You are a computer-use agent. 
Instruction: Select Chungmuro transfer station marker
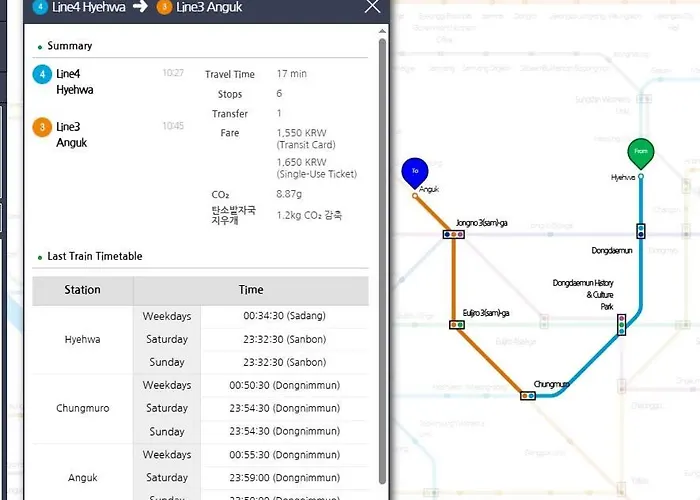pyautogui.click(x=528, y=396)
